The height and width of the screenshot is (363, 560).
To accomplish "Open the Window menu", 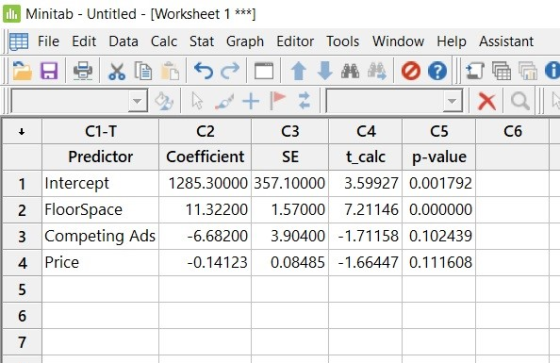I will [x=398, y=41].
